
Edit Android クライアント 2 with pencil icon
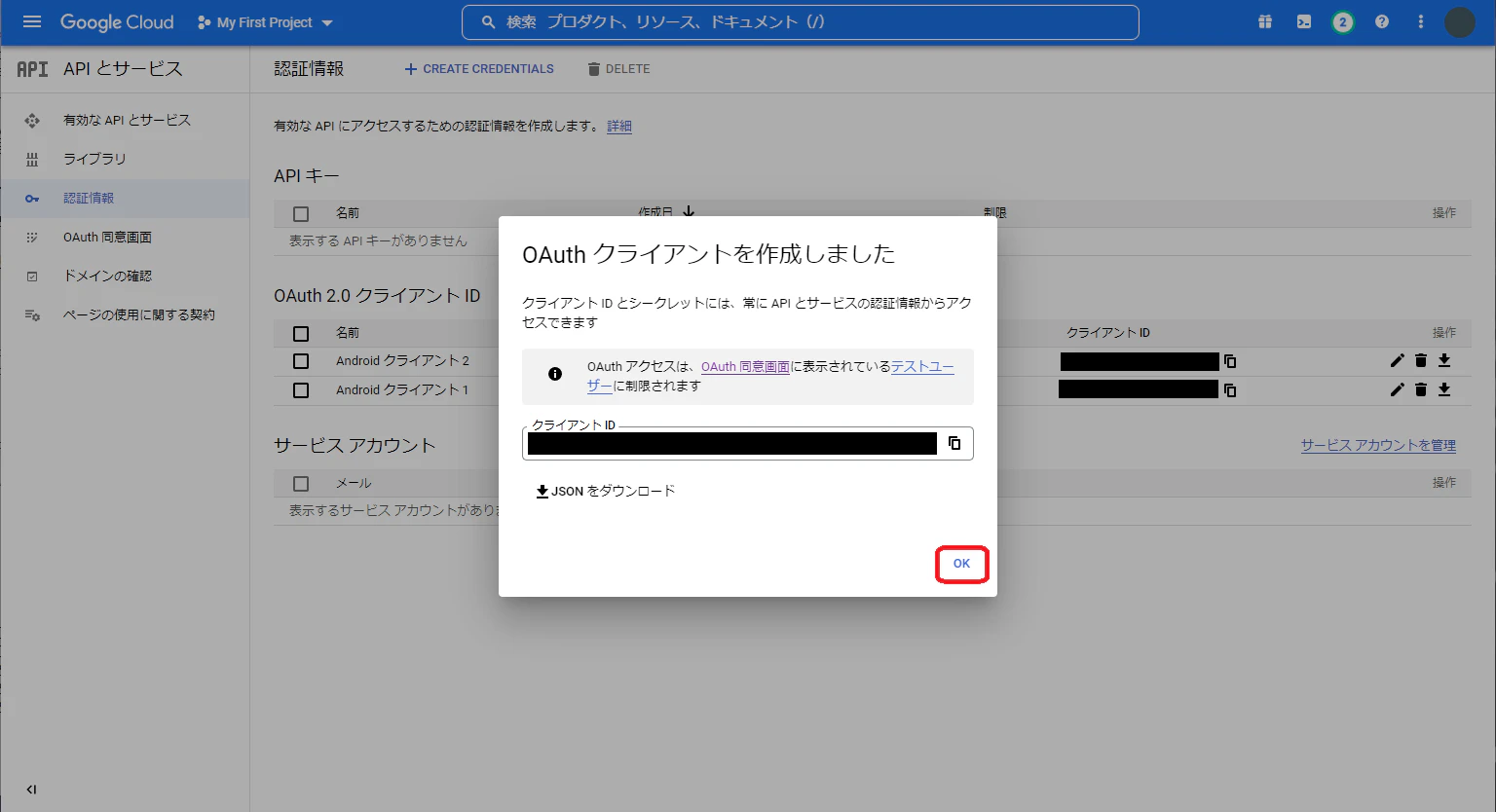click(x=1397, y=360)
